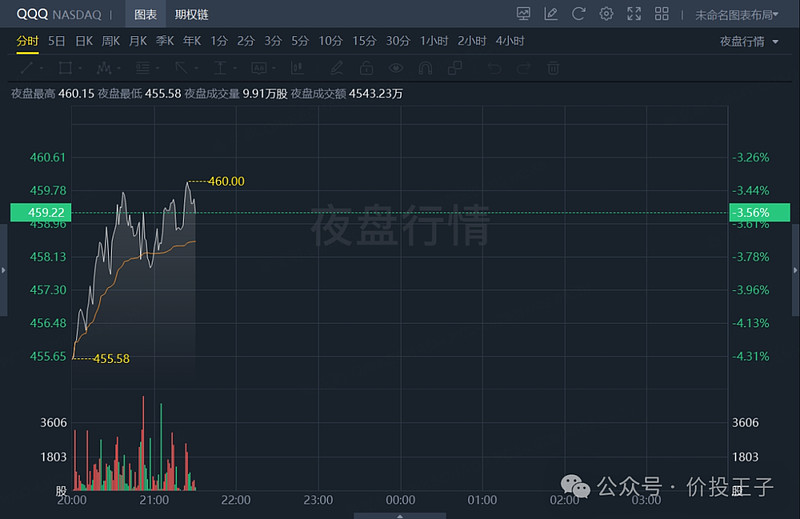The image size is (800, 519).
Task: Select the measure range tool
Action: click(220, 67)
